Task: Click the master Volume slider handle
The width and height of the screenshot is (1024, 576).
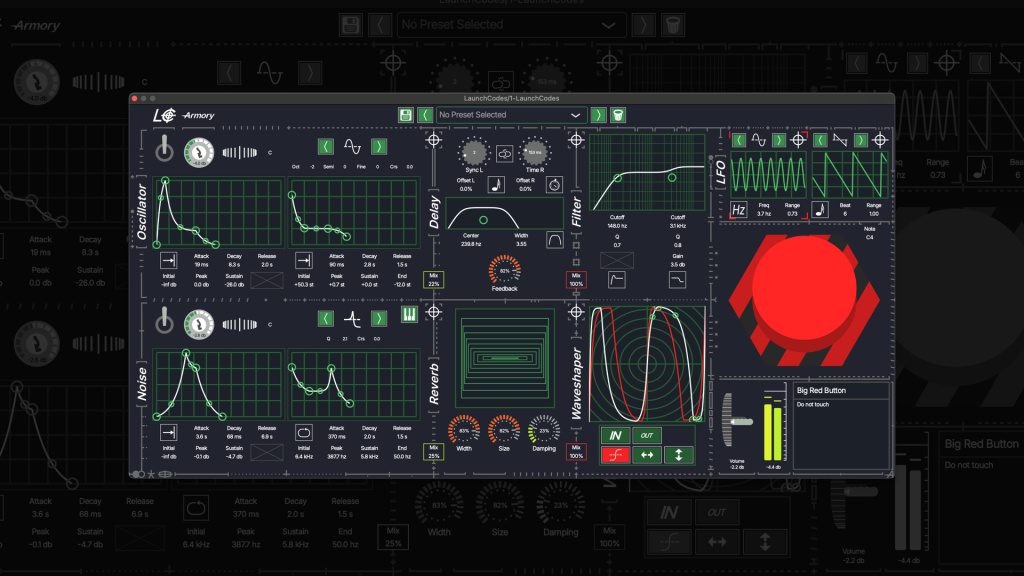Action: tap(740, 421)
